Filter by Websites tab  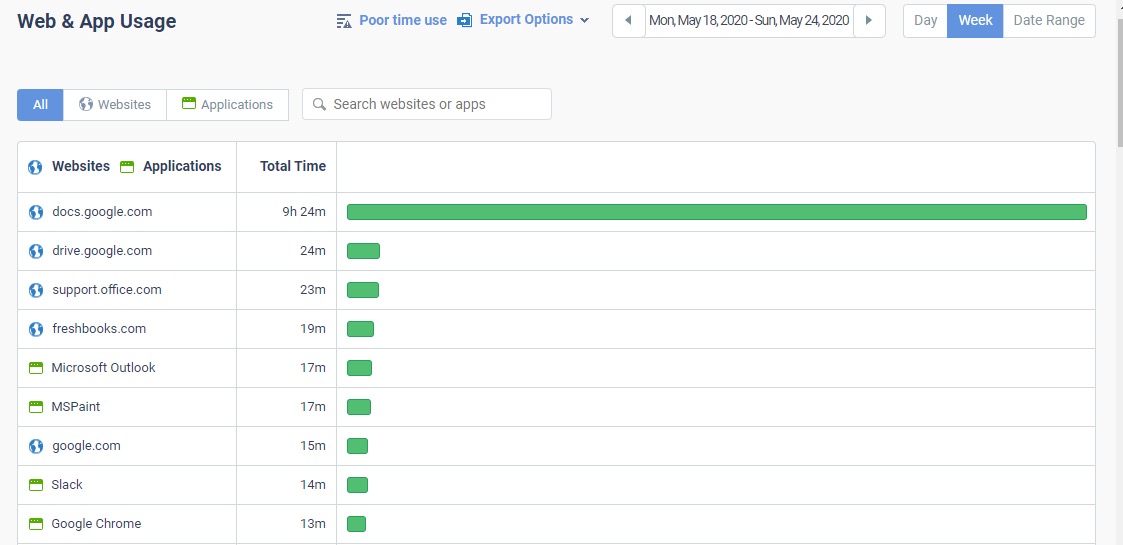click(115, 105)
